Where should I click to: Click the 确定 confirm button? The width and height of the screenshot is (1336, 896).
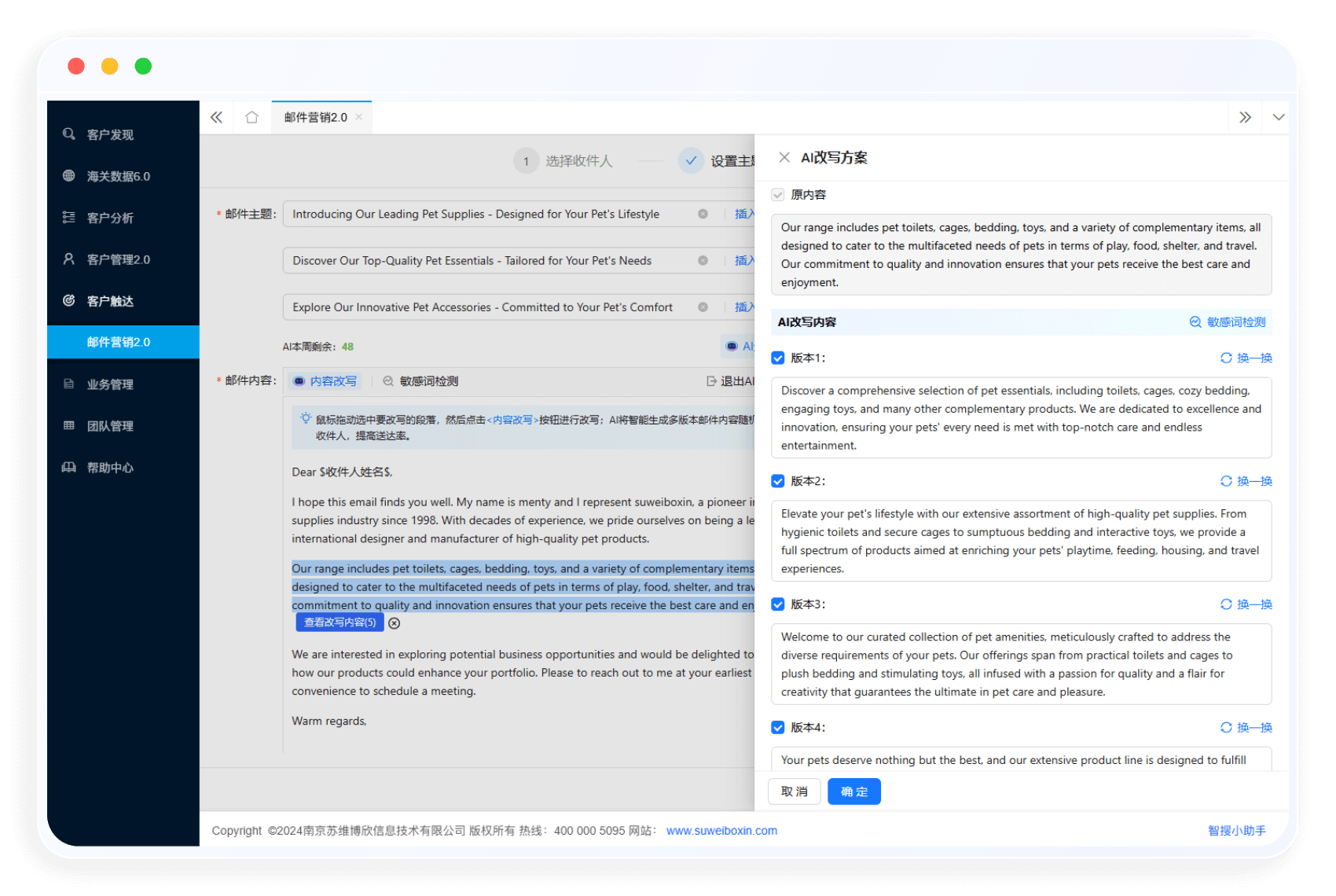(853, 791)
